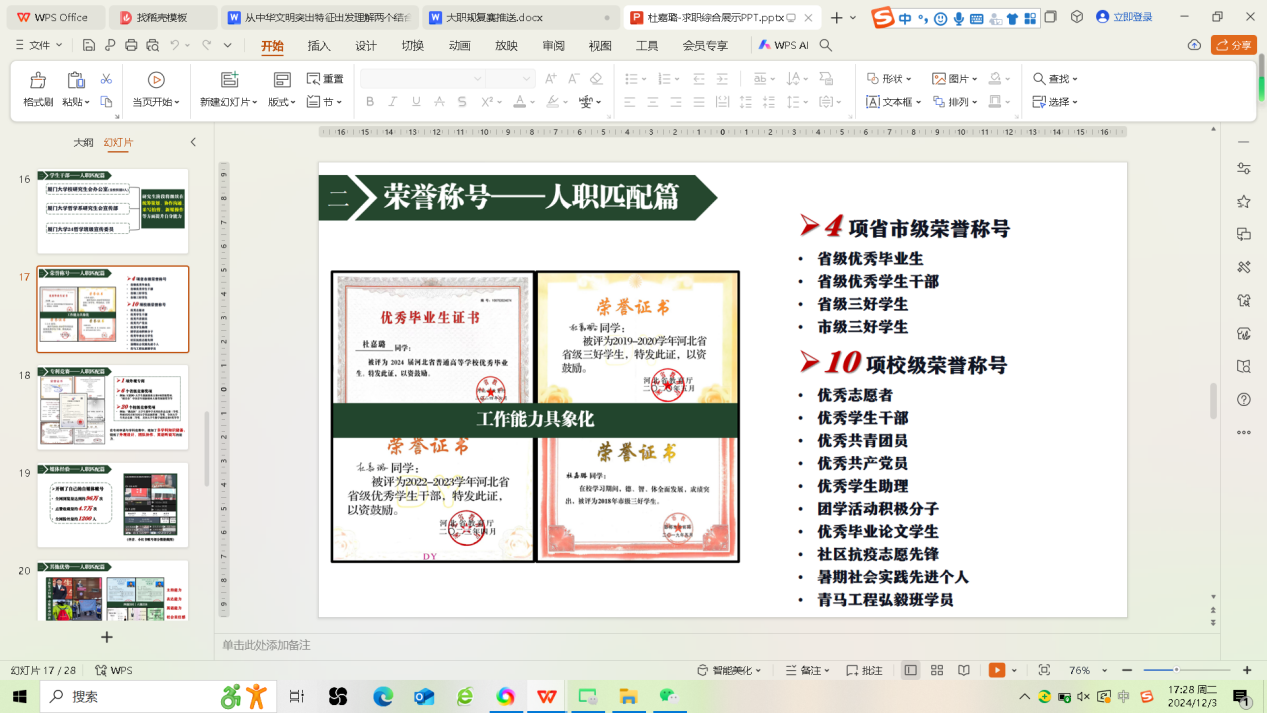Open the 76% zoom level dropdown
The height and width of the screenshot is (713, 1267).
click(1086, 670)
